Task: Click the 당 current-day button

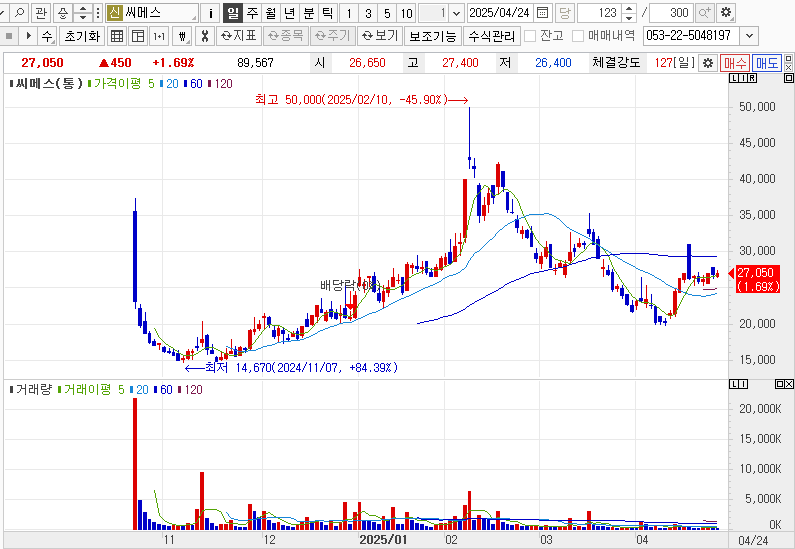Action: [x=564, y=13]
